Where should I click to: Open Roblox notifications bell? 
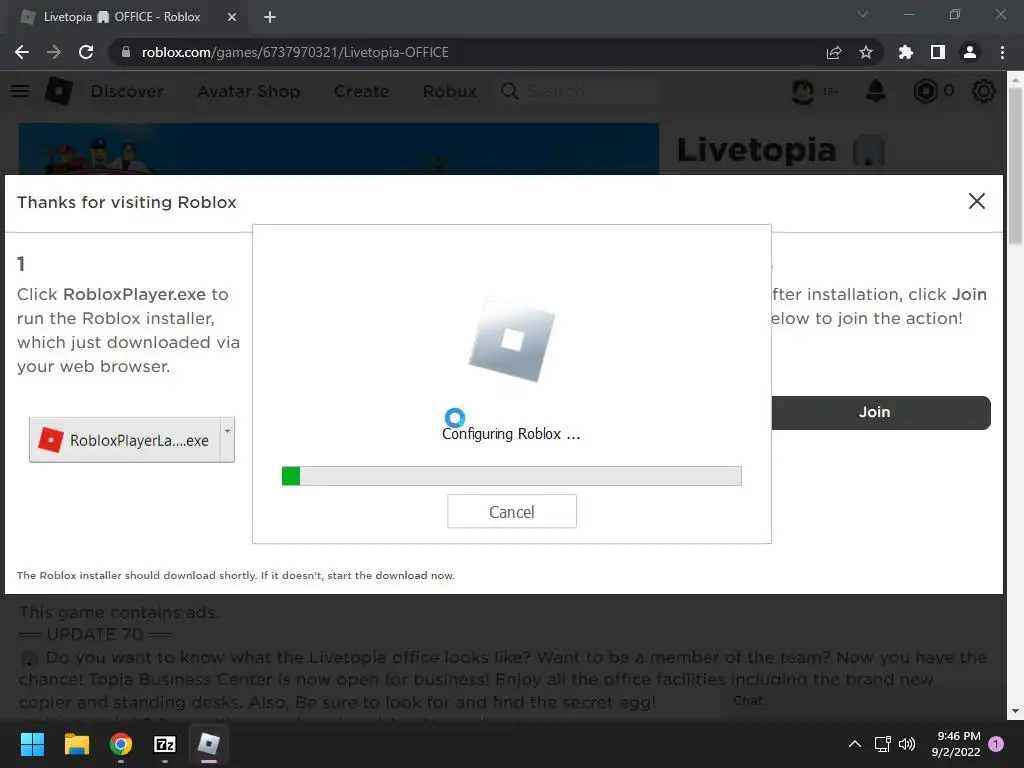(876, 91)
